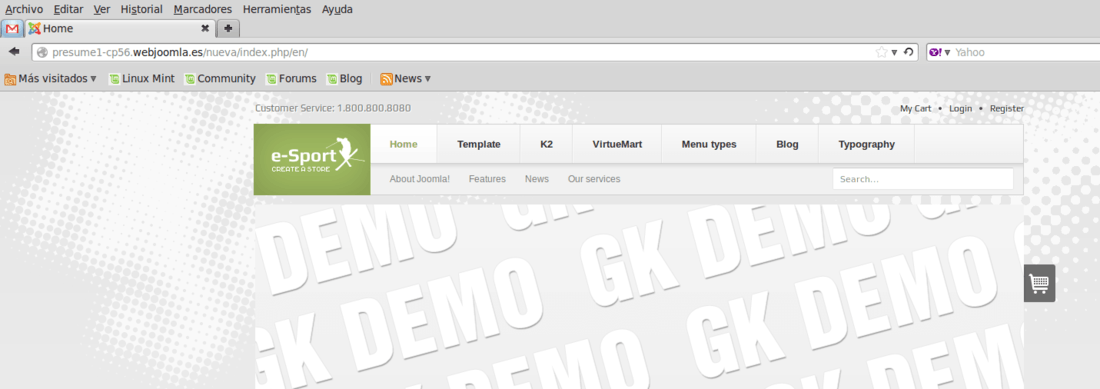
Task: Click the e-Sport logo
Action: [x=312, y=160]
